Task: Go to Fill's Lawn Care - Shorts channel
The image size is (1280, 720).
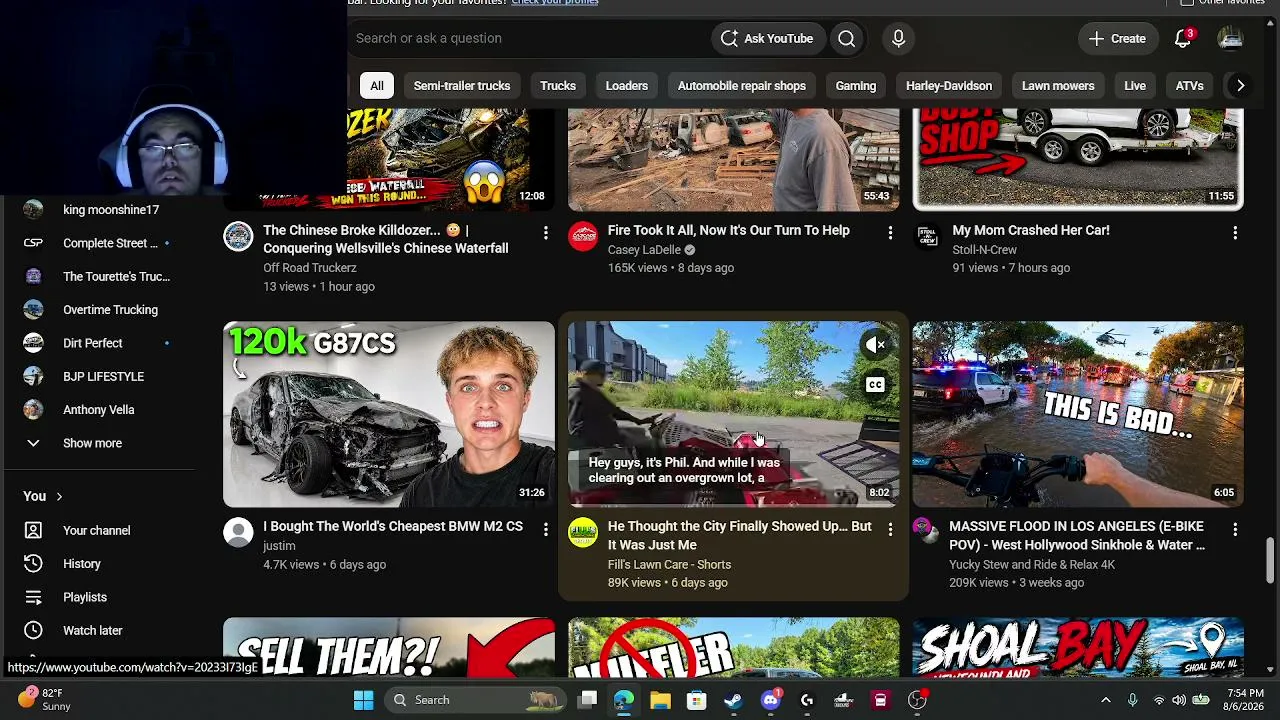Action: tap(669, 565)
